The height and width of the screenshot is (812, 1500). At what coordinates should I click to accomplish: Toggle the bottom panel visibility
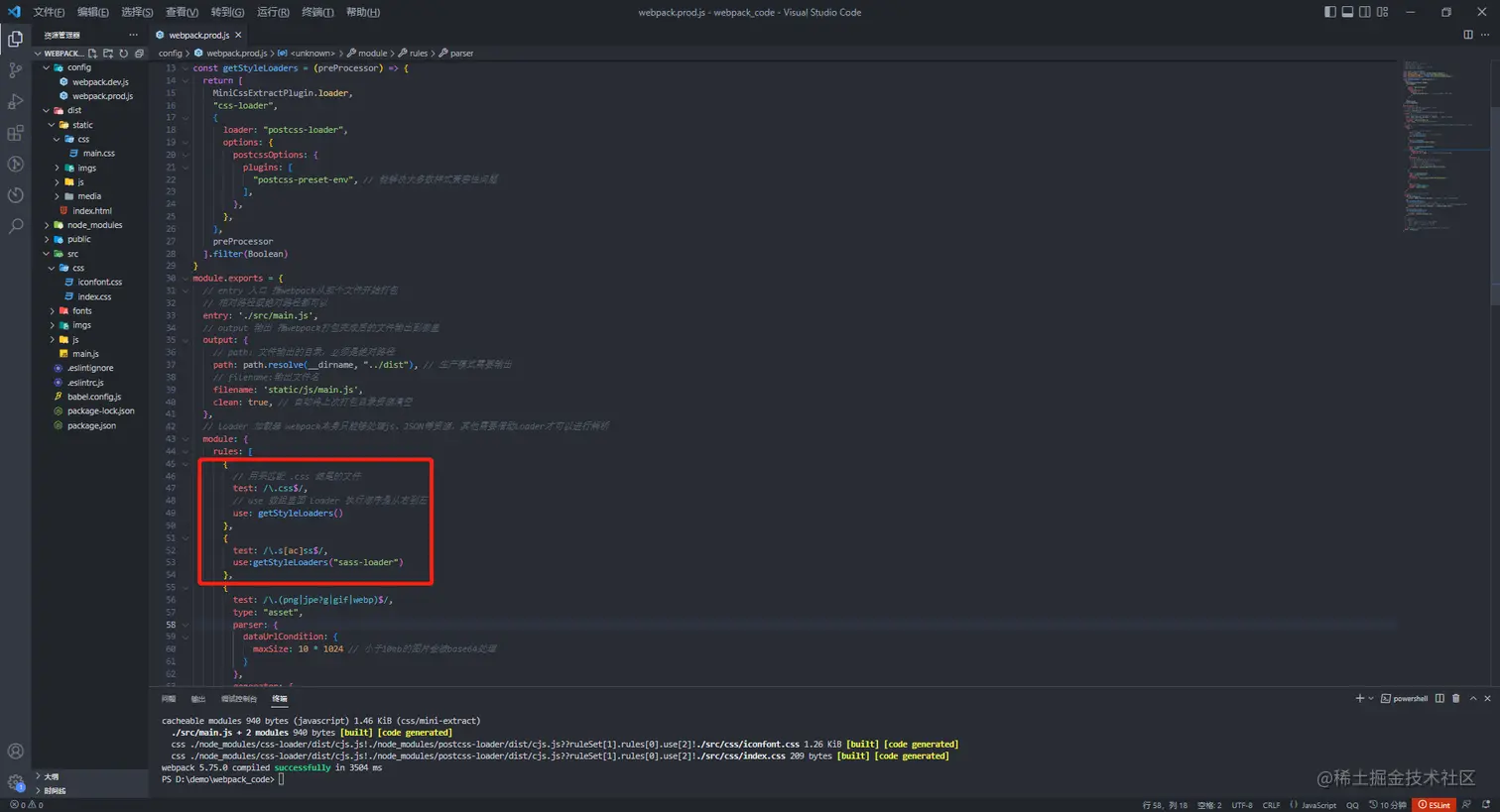point(1347,12)
